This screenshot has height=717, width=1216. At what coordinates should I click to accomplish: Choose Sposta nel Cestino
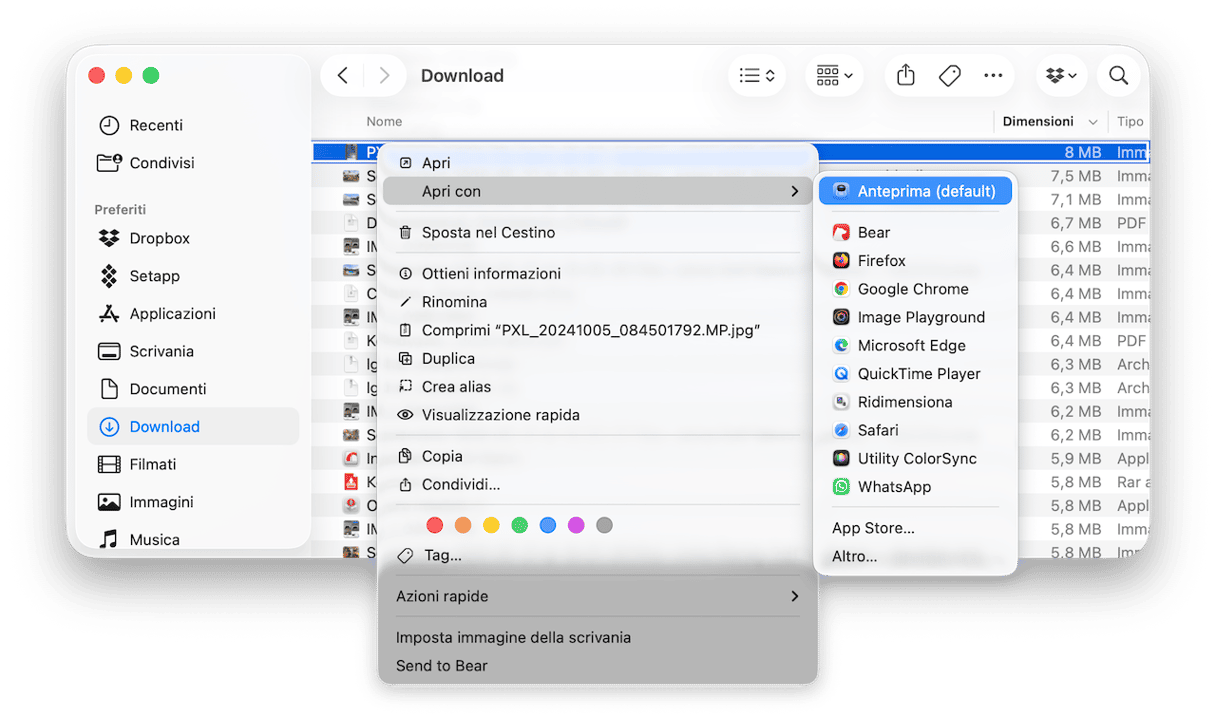598,232
